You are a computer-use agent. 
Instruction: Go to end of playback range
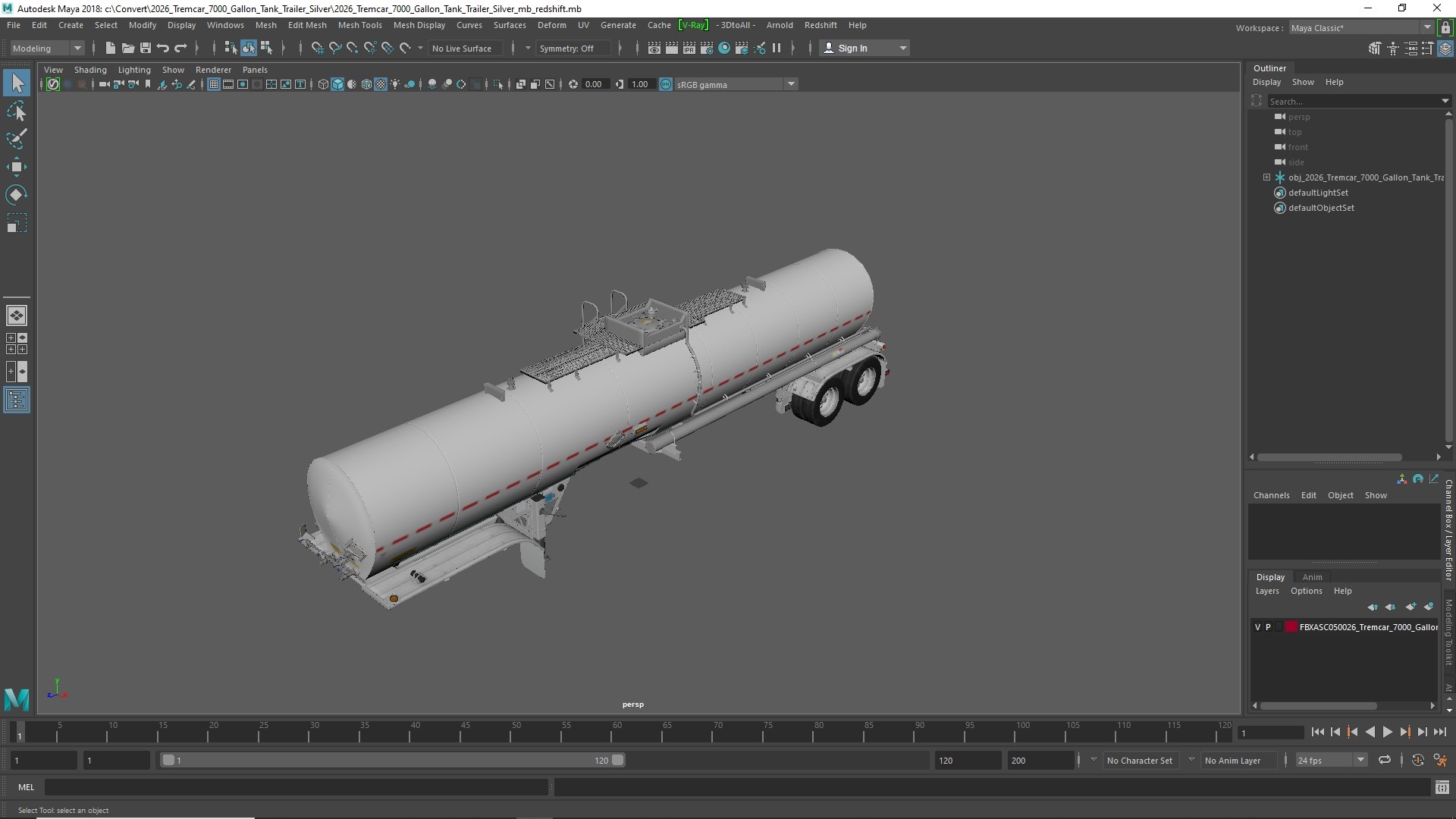coord(1439,732)
